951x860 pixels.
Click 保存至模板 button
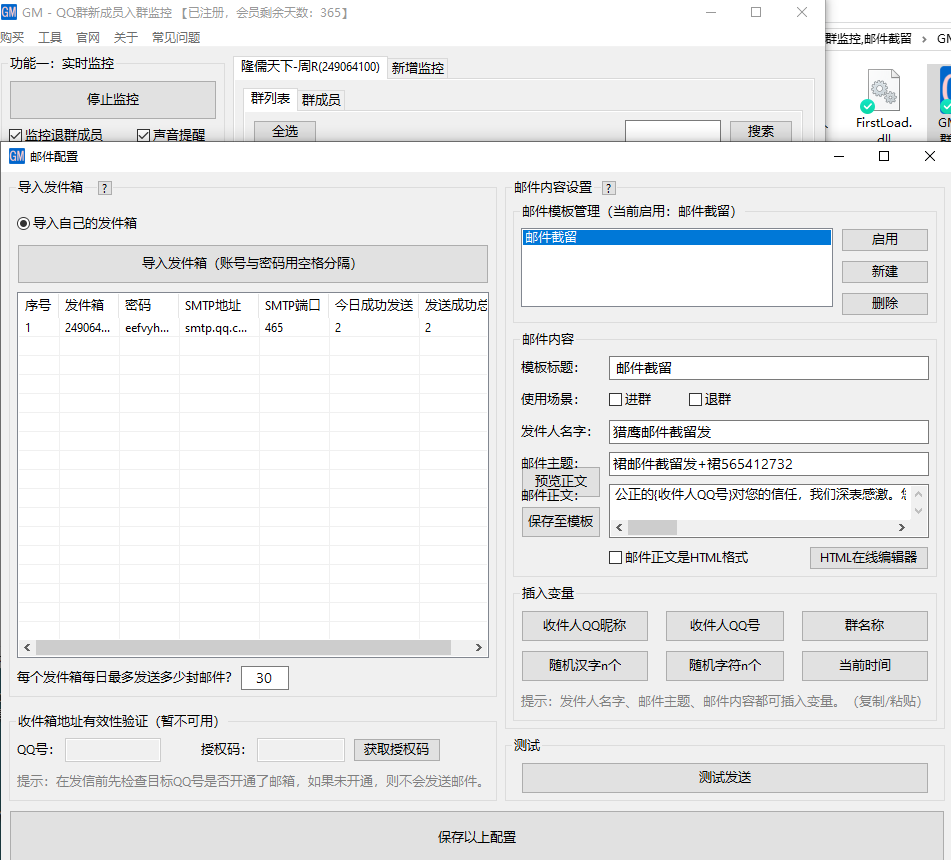coord(561,522)
